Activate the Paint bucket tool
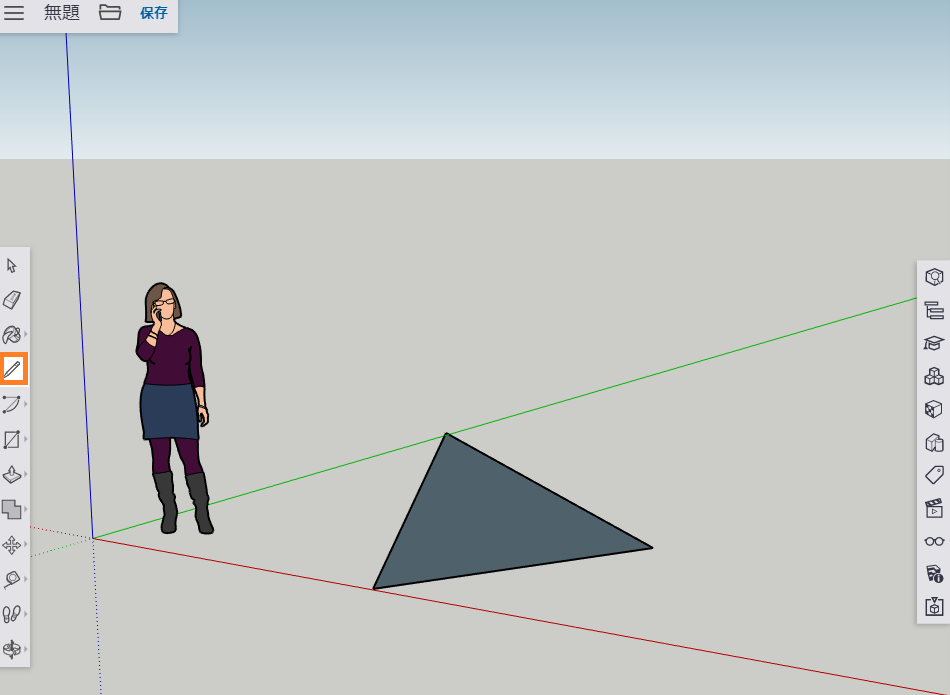This screenshot has width=950, height=695. coord(12,334)
